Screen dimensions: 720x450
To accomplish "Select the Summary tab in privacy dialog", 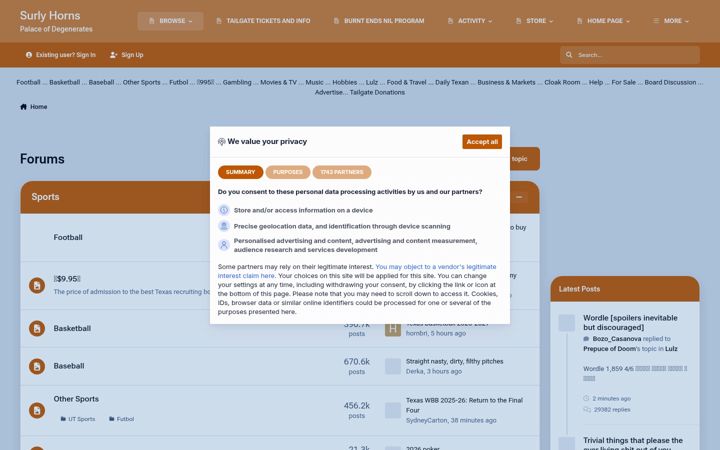I will (240, 172).
